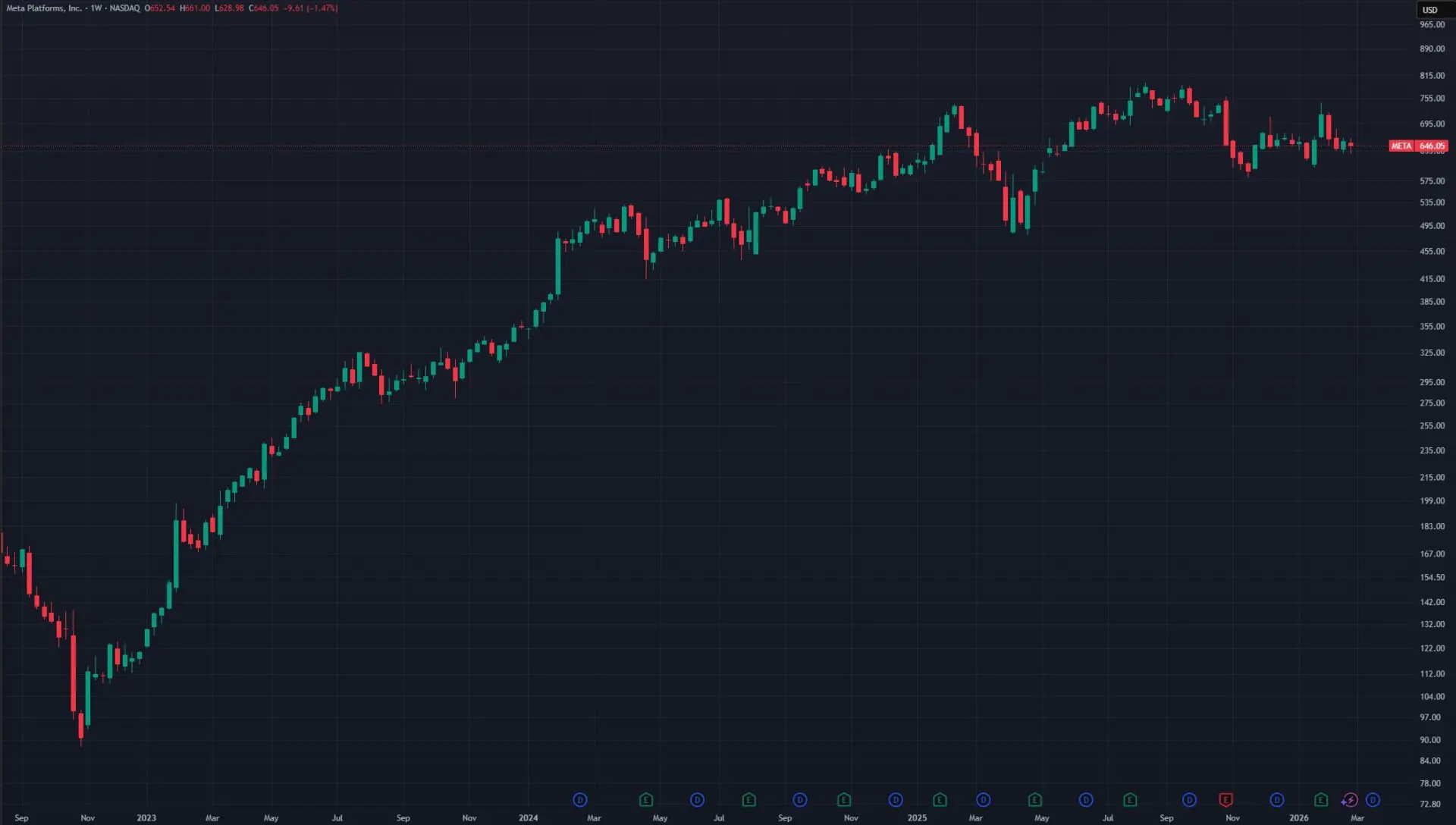Click the 199.00 price scale label
The height and width of the screenshot is (825, 1456).
click(1432, 501)
